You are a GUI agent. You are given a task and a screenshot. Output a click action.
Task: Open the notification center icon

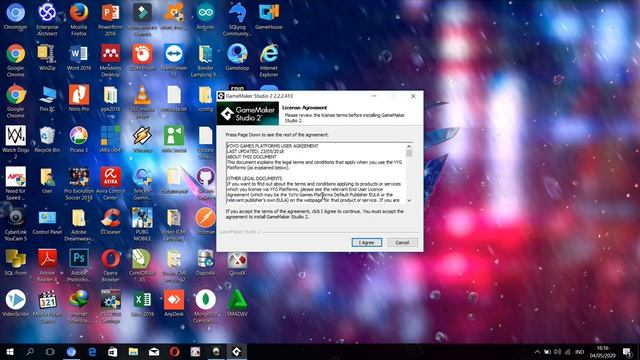pos(627,352)
